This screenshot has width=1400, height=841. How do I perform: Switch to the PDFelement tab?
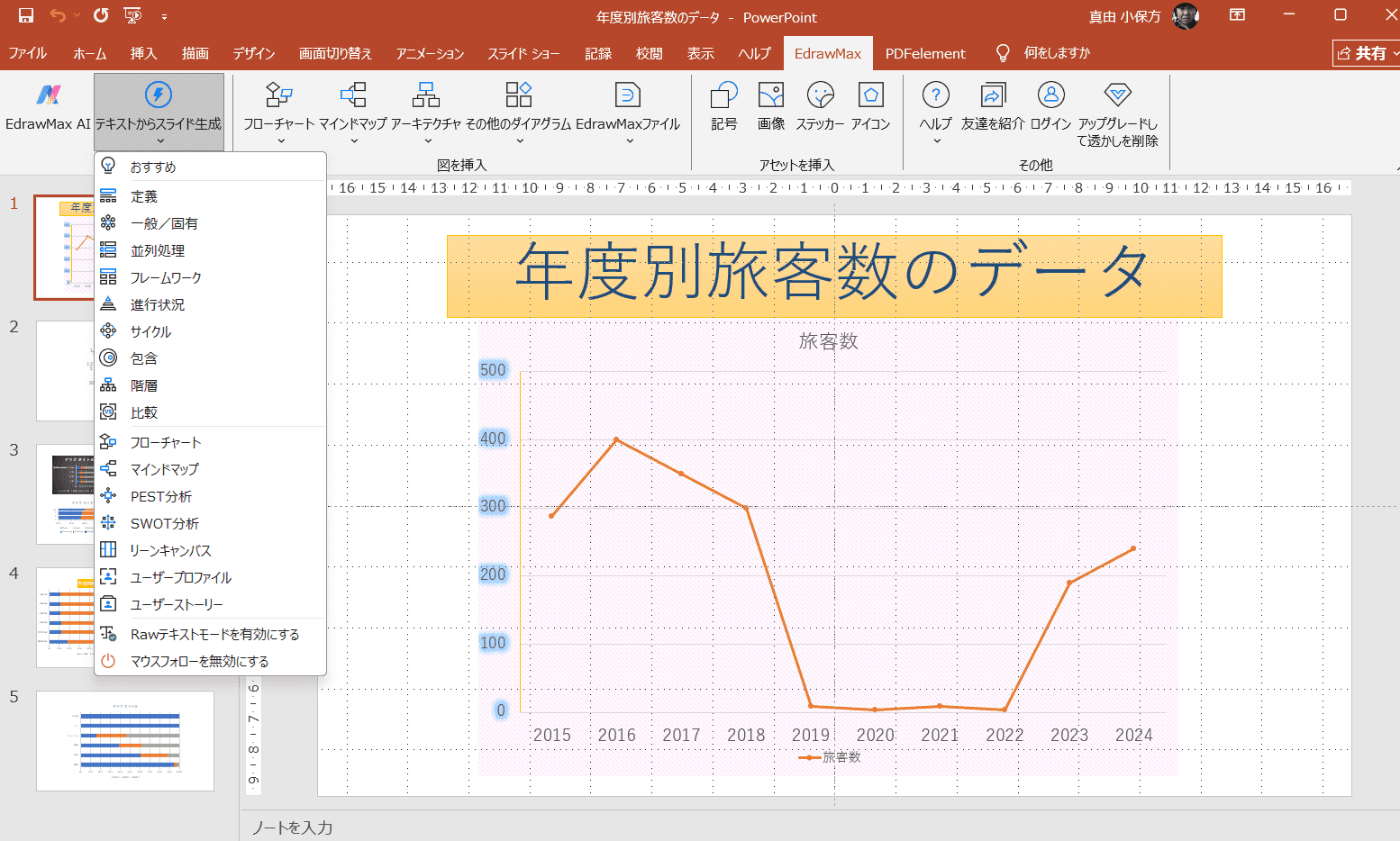pyautogui.click(x=924, y=54)
